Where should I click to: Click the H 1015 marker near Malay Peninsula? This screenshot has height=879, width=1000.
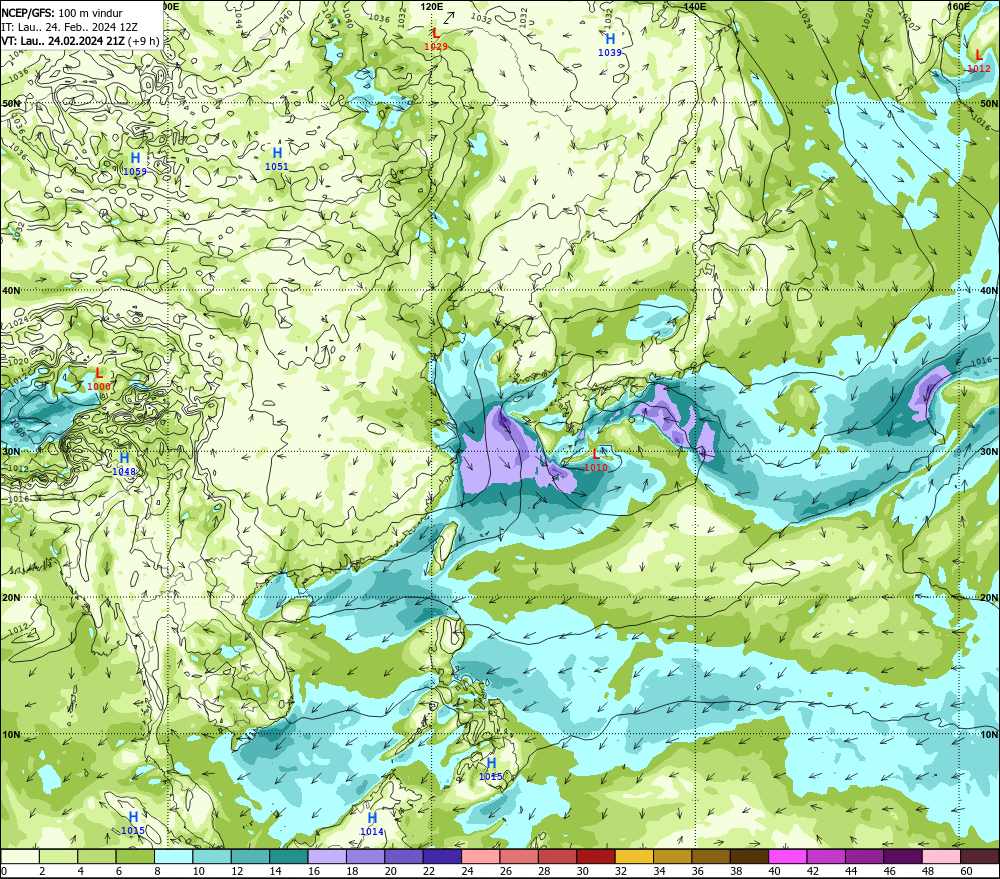(133, 823)
